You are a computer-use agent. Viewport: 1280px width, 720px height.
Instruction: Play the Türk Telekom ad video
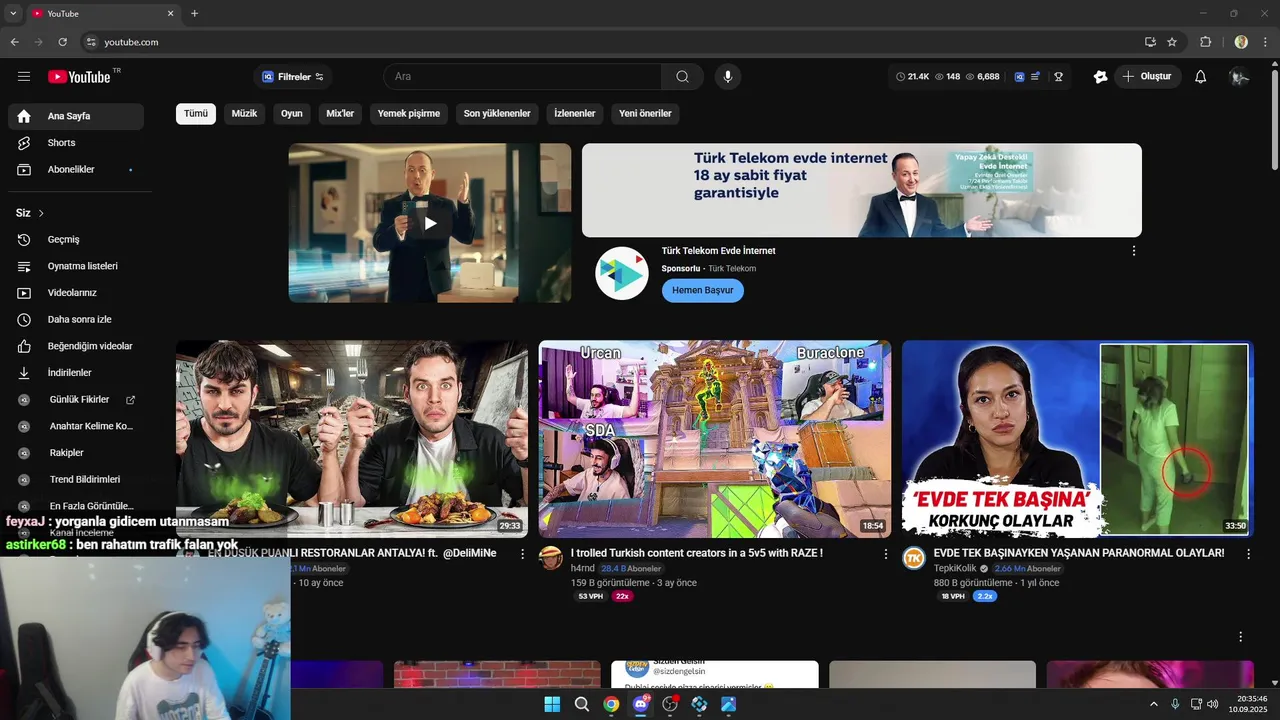point(430,223)
